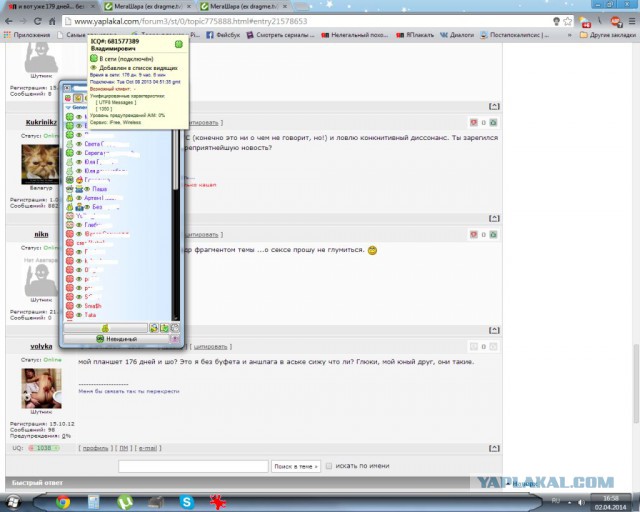This screenshot has height=512, width=640.
Task: Click the green plus rating on Kukriniksa's post
Action: [x=493, y=122]
